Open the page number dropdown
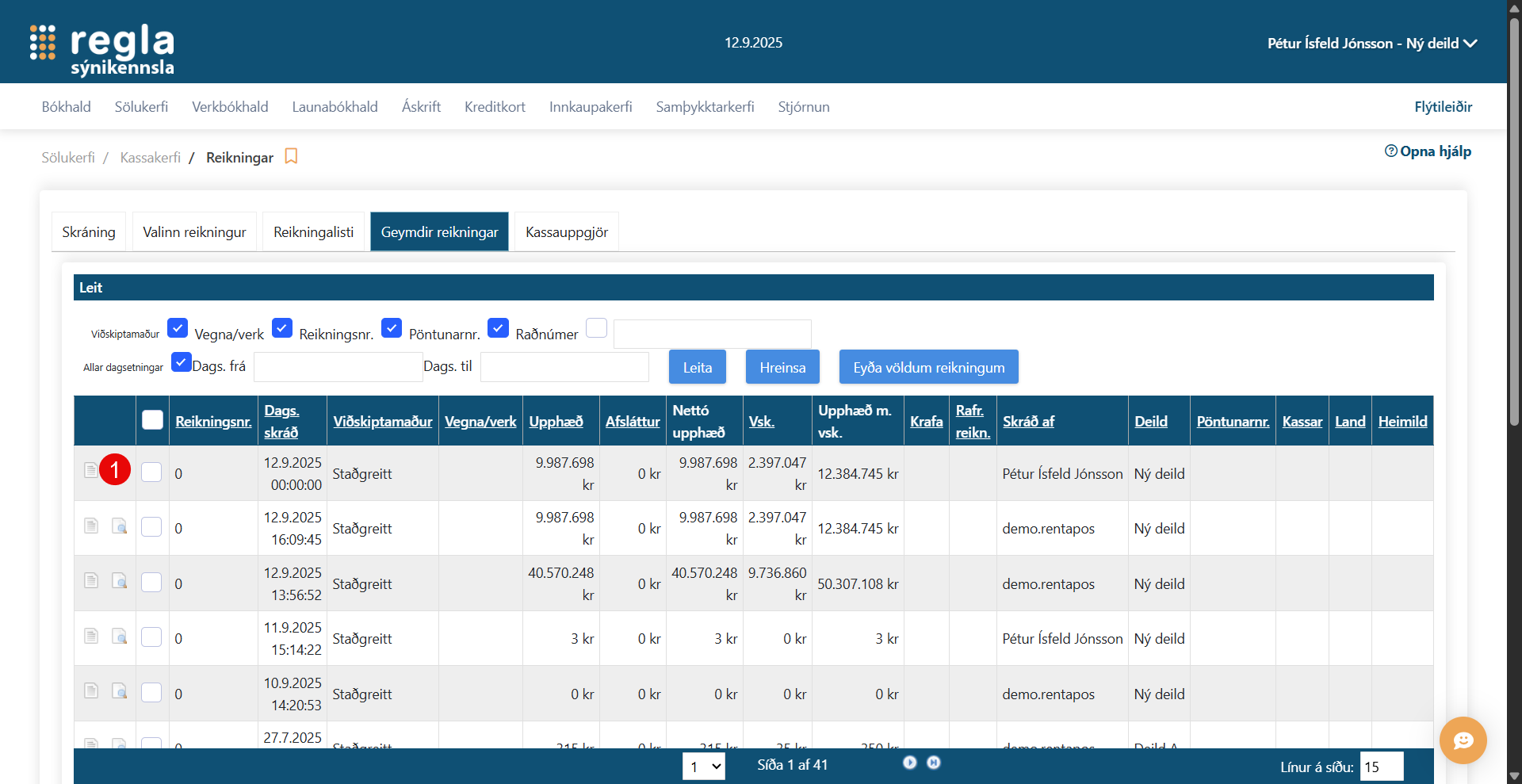 click(704, 767)
